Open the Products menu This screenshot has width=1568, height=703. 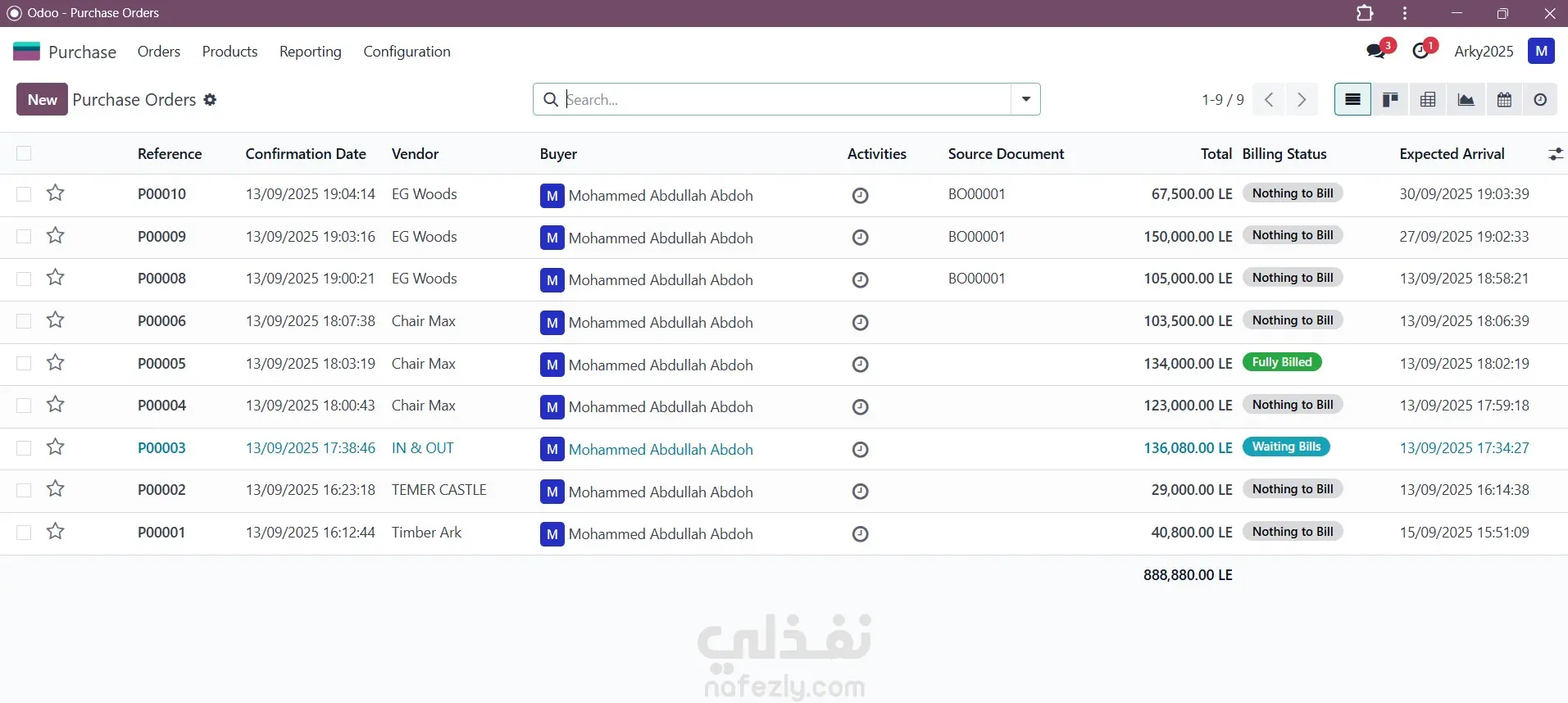point(230,52)
